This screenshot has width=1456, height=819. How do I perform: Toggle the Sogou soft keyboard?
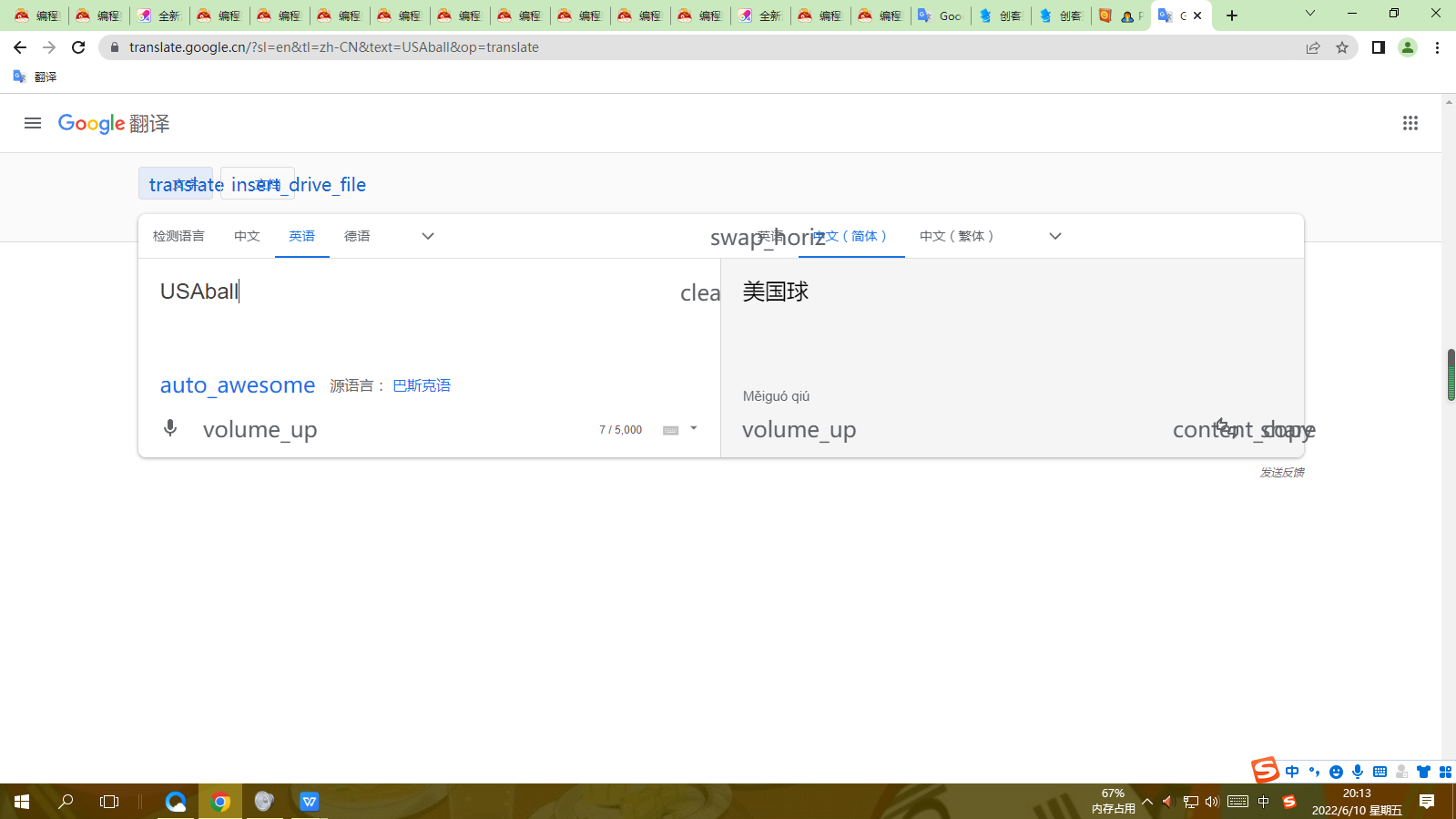[1380, 772]
